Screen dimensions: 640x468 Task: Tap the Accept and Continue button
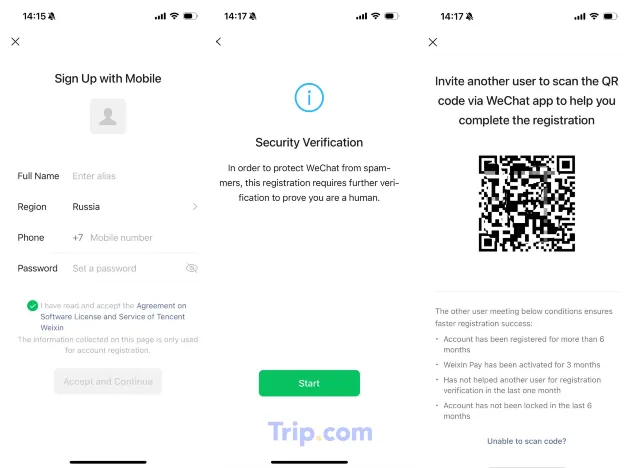(x=108, y=381)
